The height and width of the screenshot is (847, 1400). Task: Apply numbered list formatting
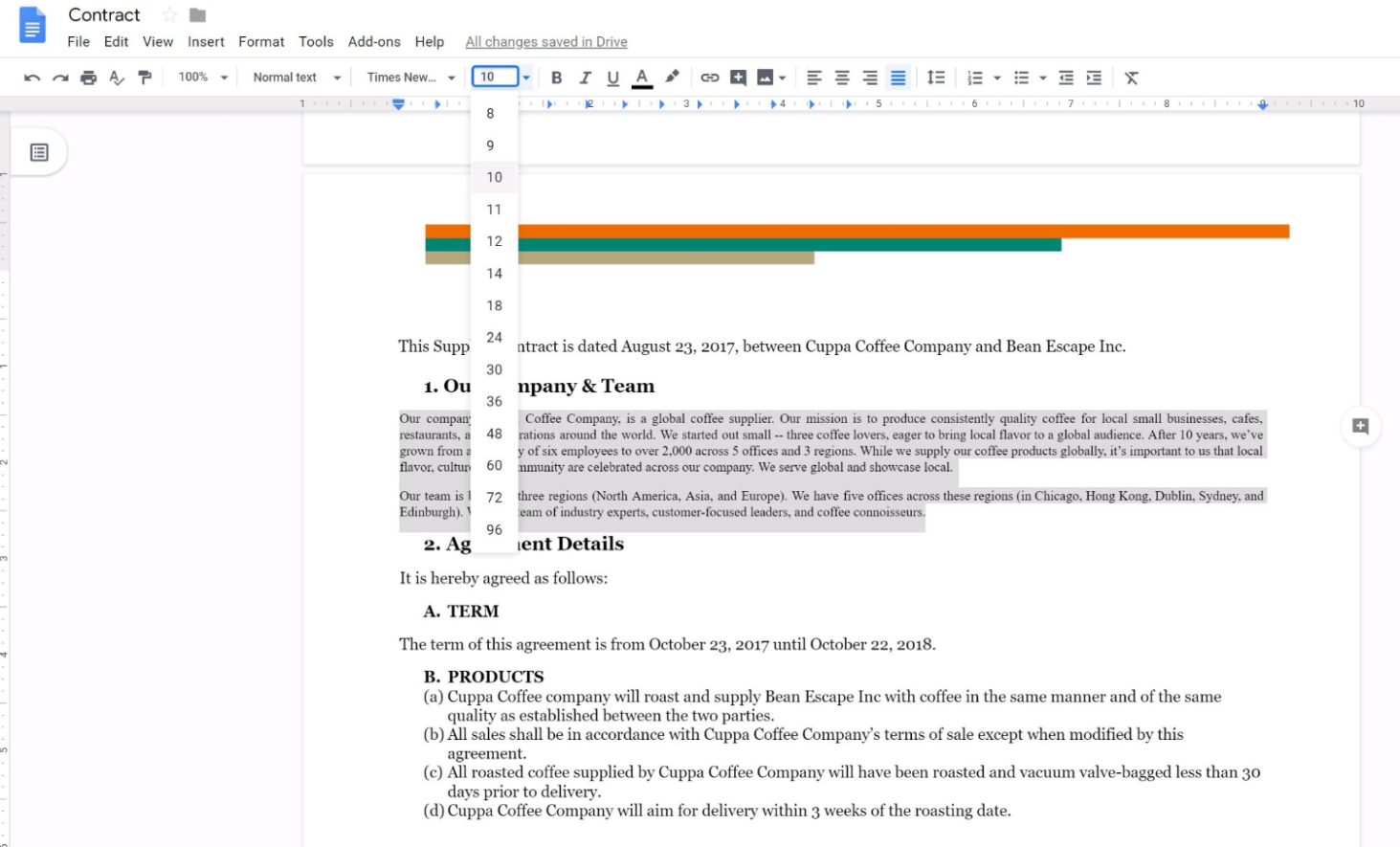[x=975, y=78]
